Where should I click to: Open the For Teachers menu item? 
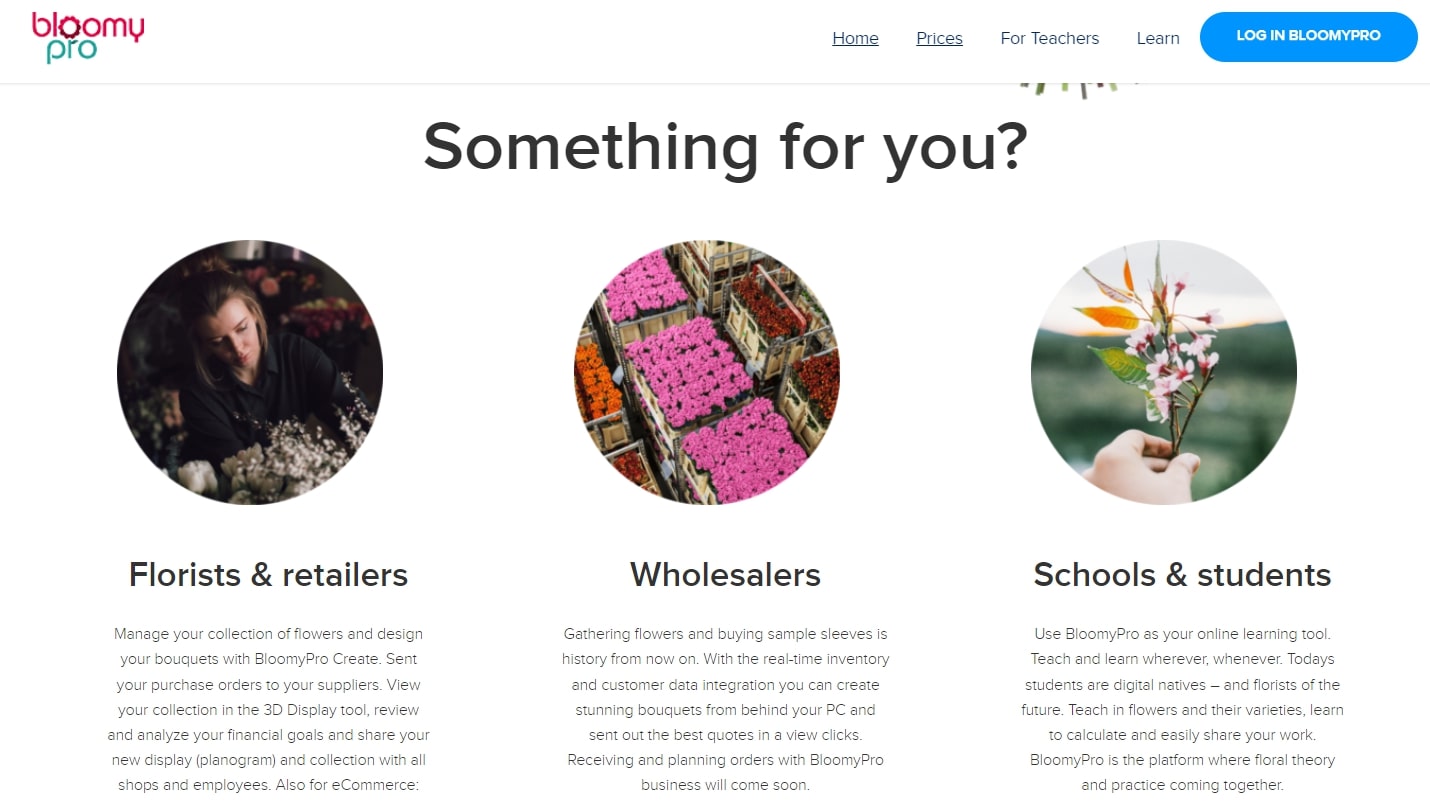pyautogui.click(x=1049, y=38)
